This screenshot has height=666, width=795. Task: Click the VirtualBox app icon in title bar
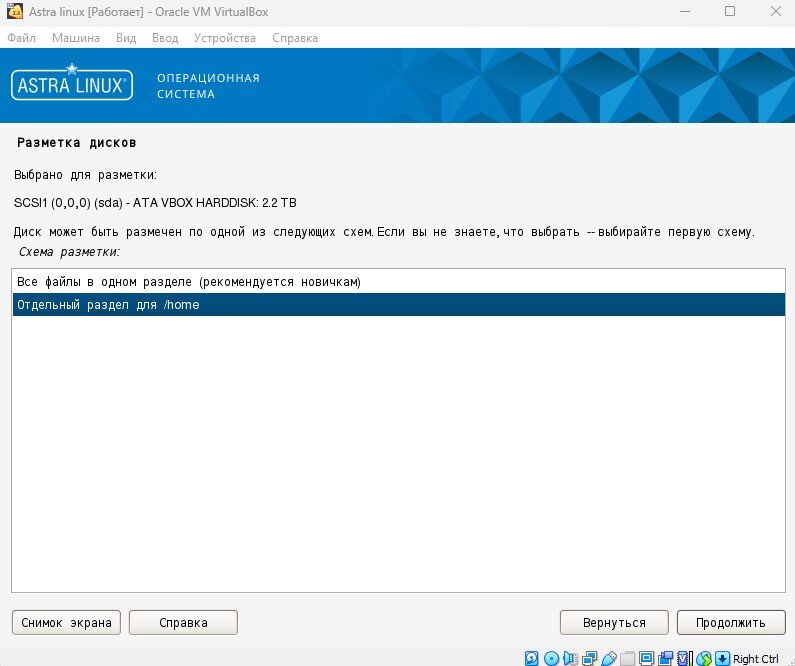pyautogui.click(x=15, y=11)
